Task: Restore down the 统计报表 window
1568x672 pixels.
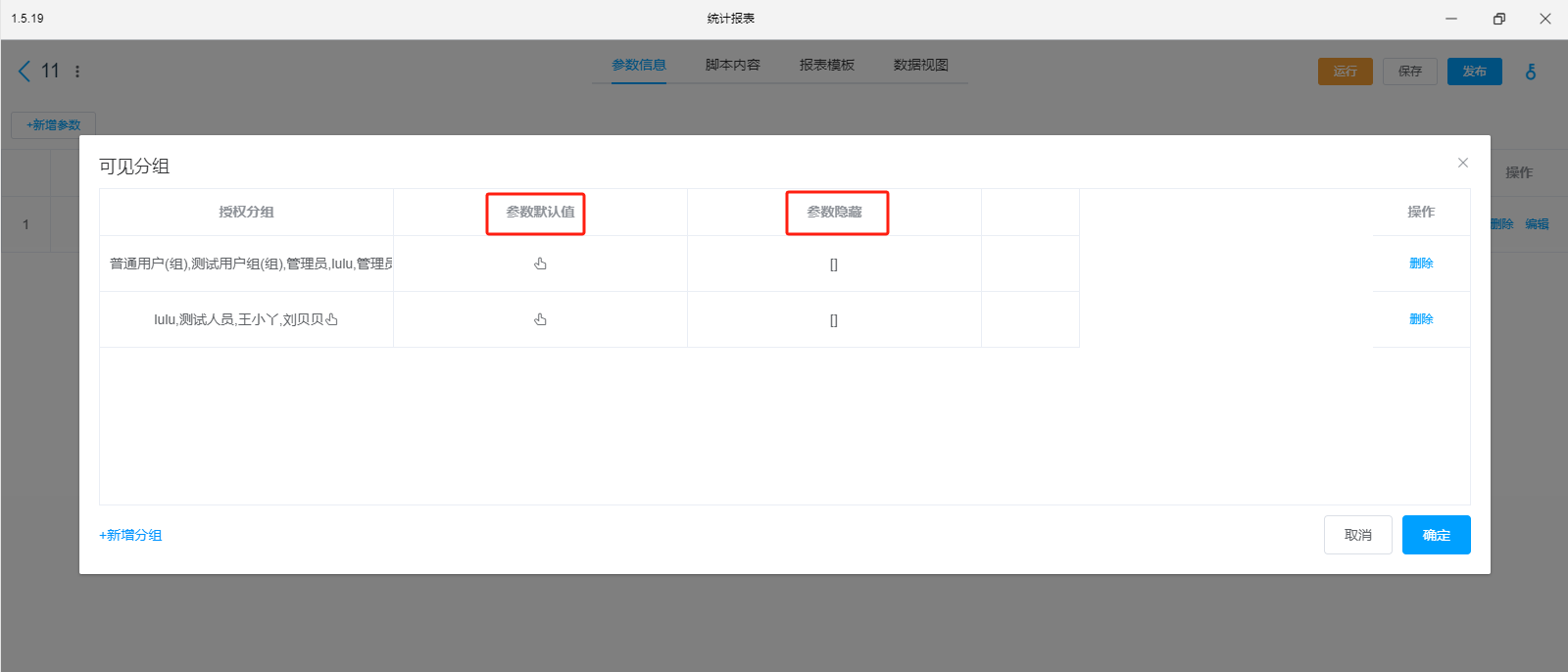Action: (1498, 19)
